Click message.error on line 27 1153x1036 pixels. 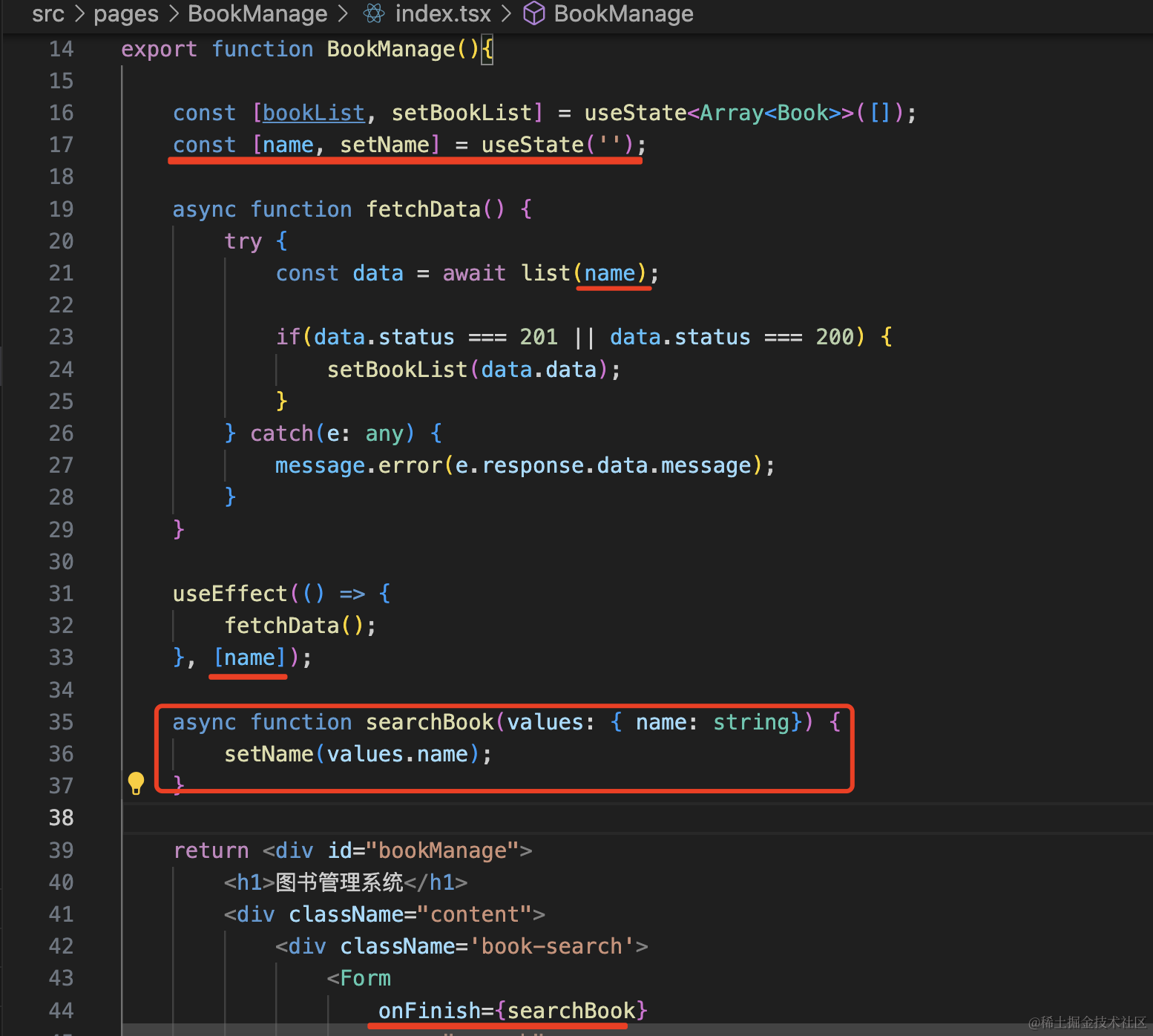[358, 465]
